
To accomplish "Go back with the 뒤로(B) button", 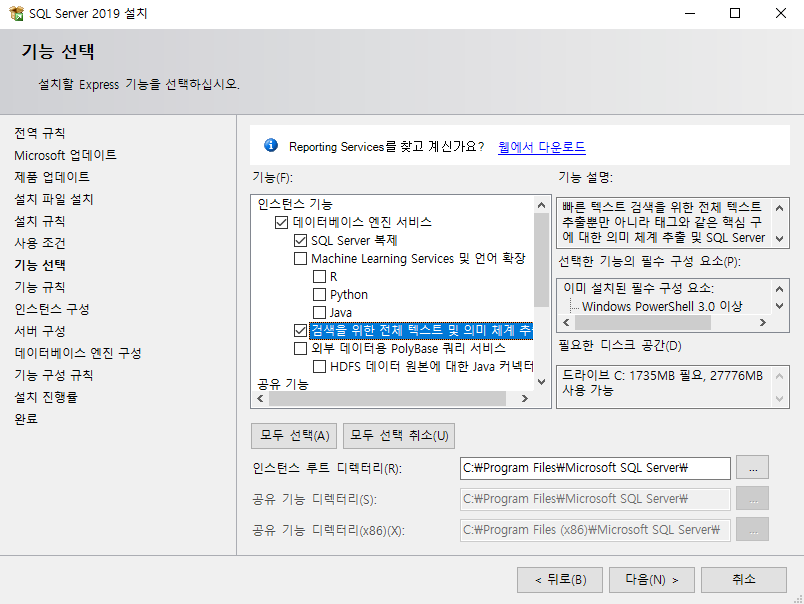I will pyautogui.click(x=560, y=580).
